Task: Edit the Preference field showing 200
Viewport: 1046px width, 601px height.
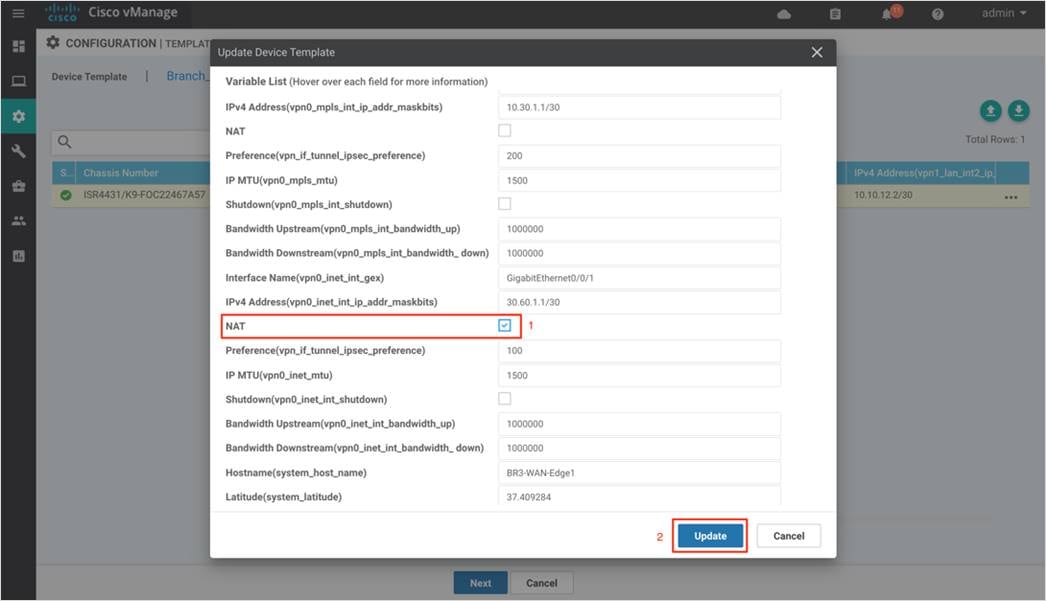Action: click(639, 156)
